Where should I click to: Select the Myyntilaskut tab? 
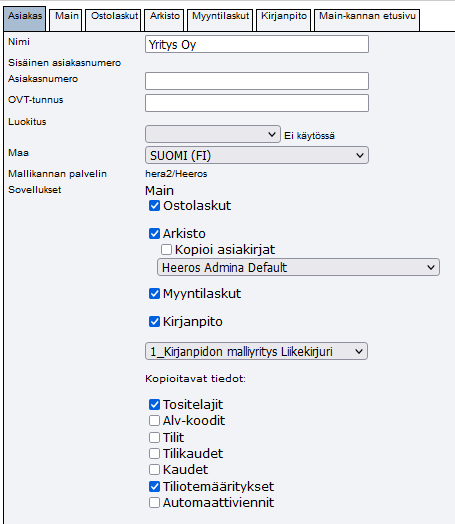click(x=220, y=20)
